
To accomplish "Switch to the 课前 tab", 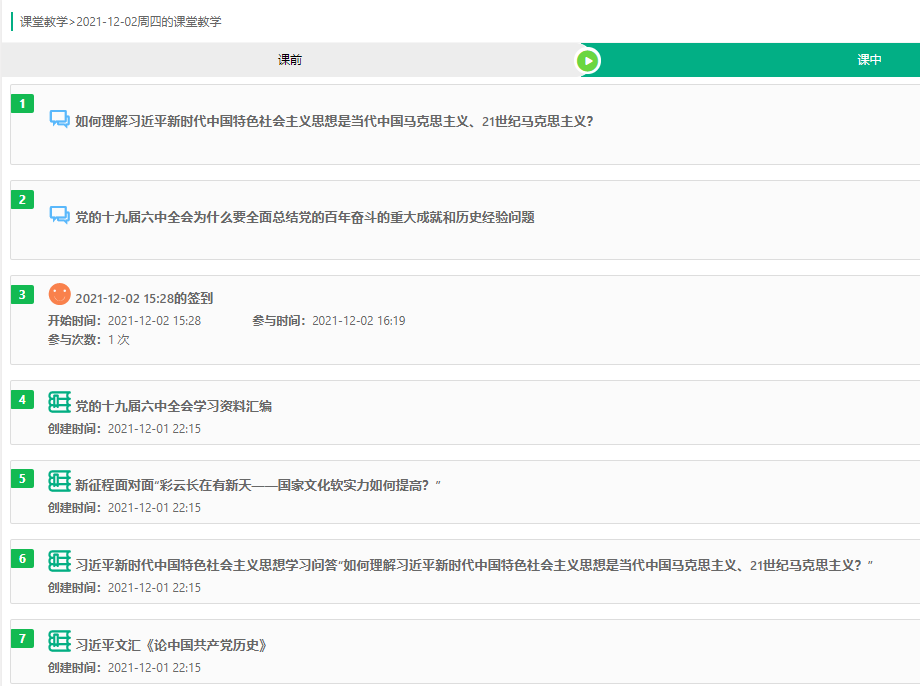I will coord(290,60).
